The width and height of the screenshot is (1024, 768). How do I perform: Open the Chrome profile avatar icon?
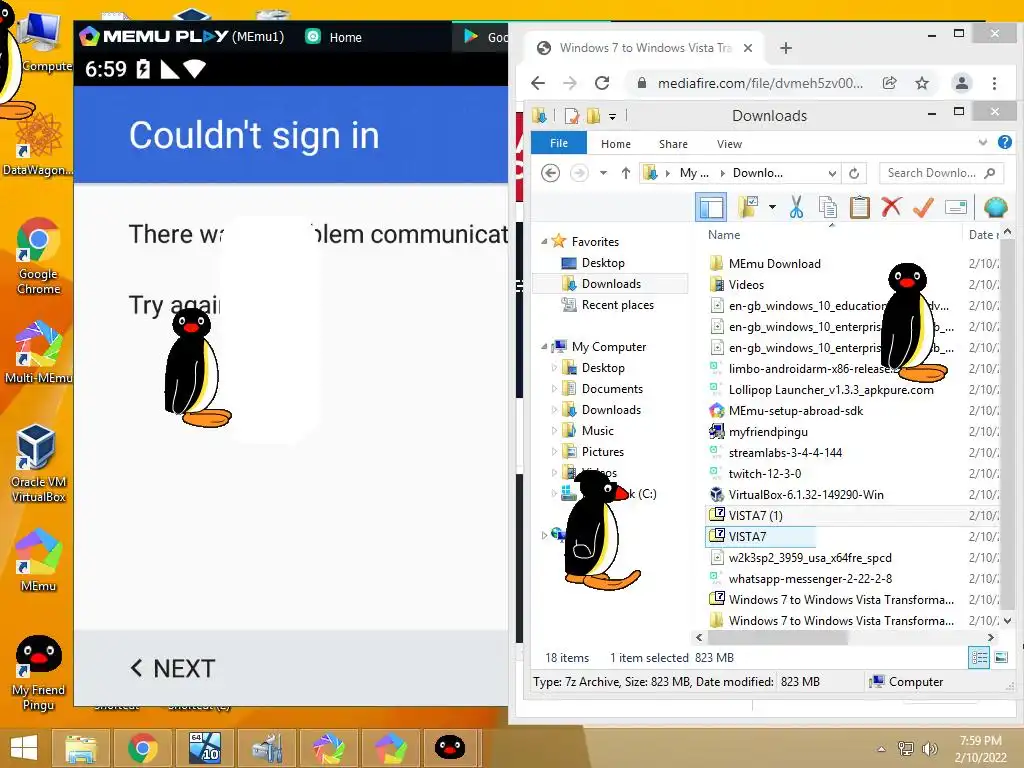pos(961,83)
